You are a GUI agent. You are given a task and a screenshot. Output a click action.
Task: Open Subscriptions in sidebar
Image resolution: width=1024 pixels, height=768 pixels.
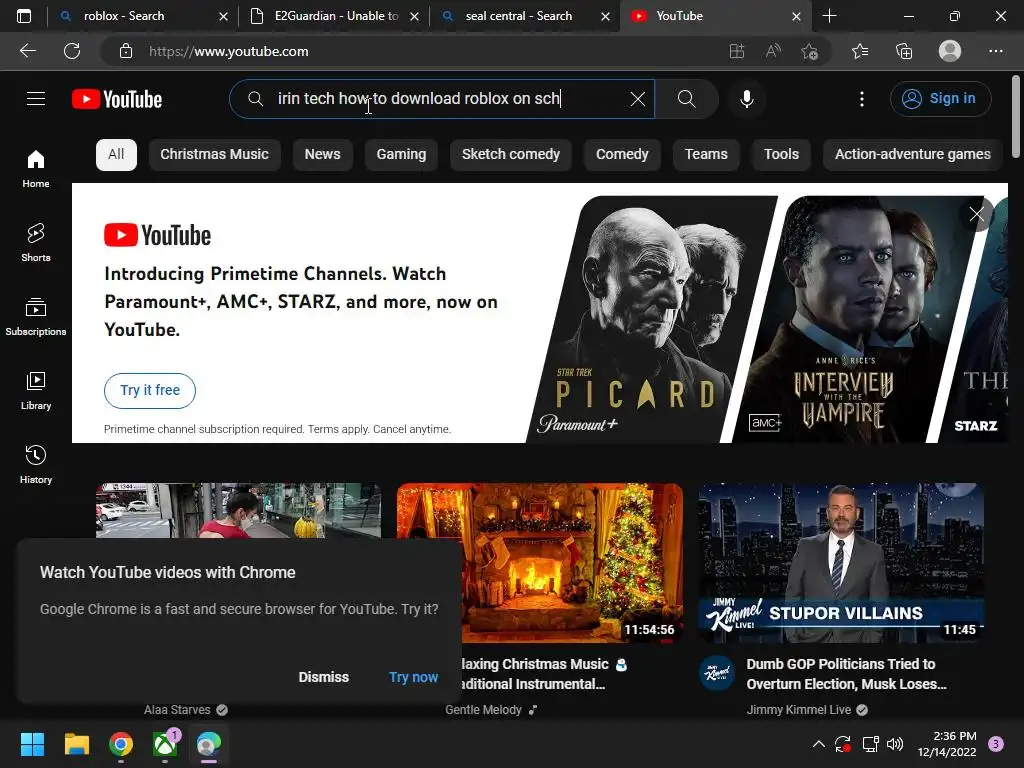point(36,317)
